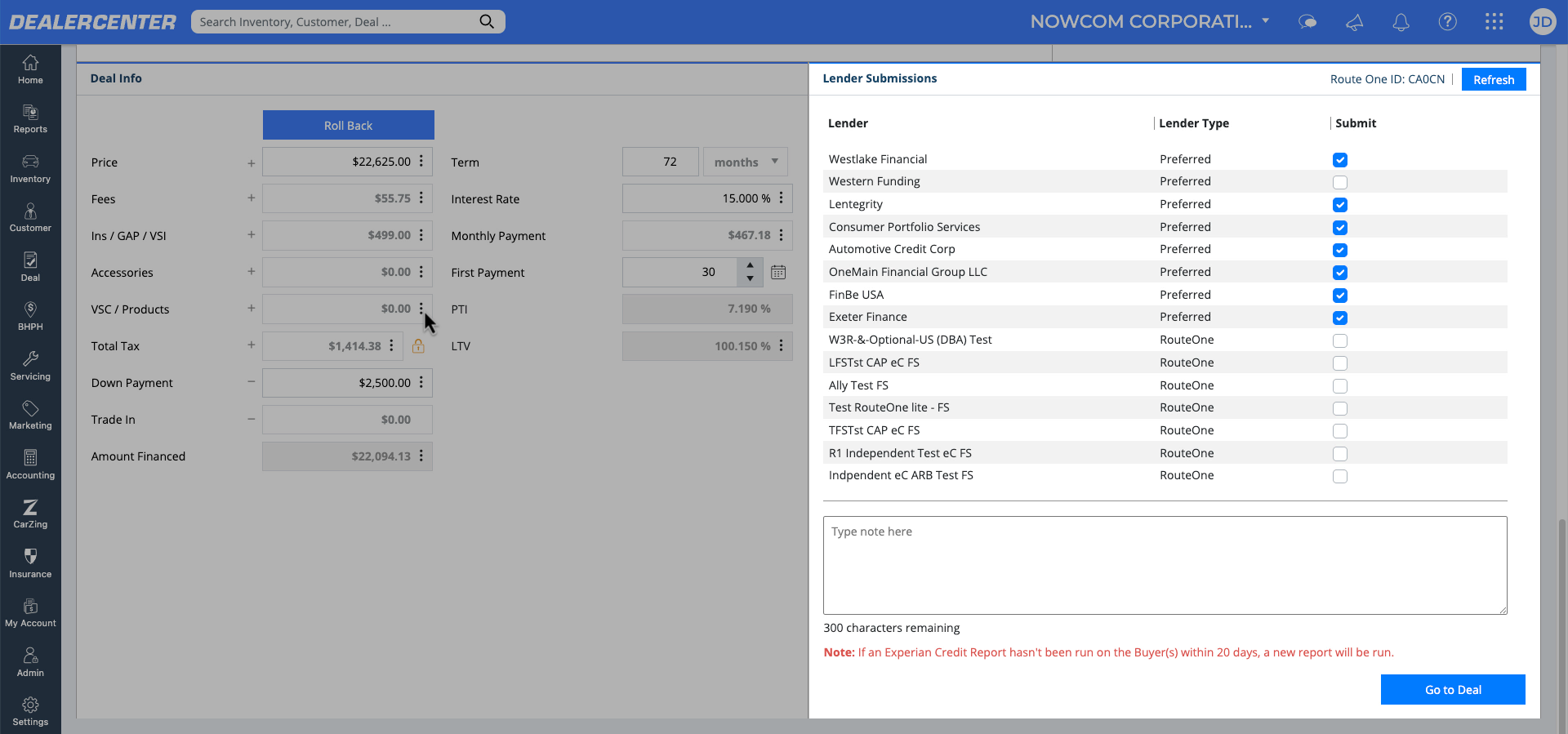Uncheck Westlake Financial submit checkbox
The image size is (1568, 734).
tap(1340, 160)
